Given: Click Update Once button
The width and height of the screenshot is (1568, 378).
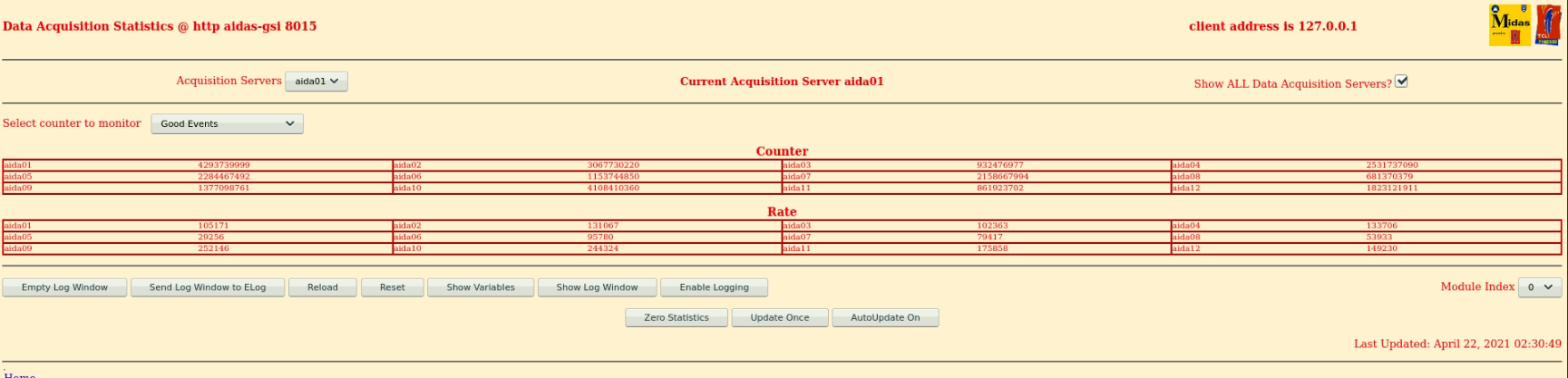Looking at the screenshot, I should (780, 317).
